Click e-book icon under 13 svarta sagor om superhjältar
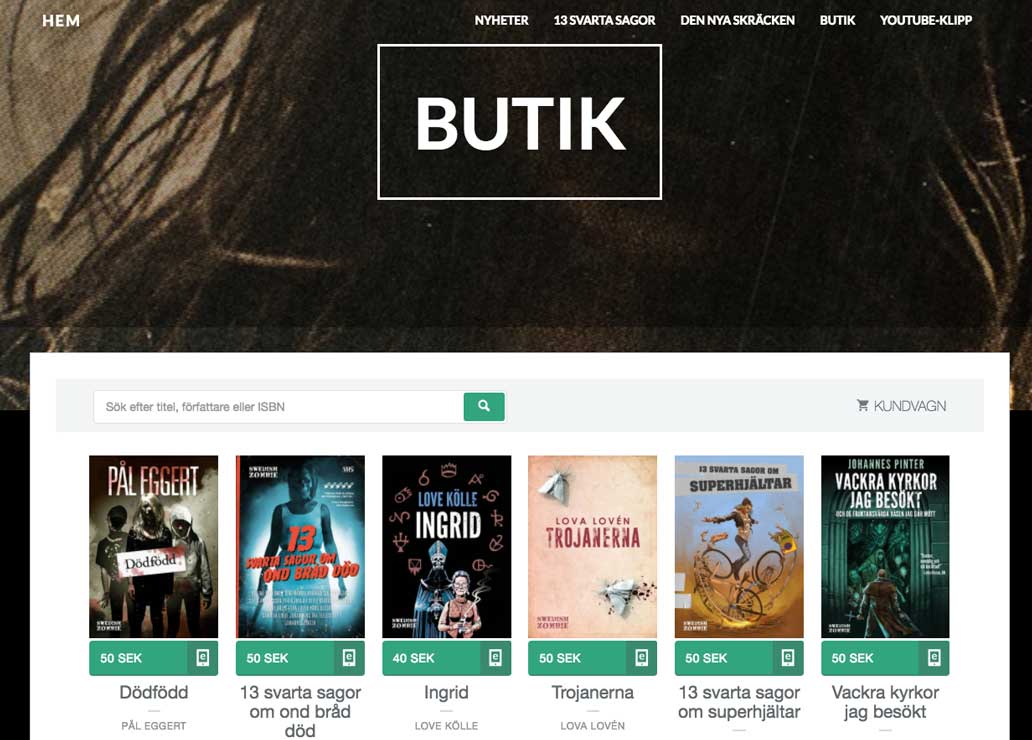 coord(788,658)
